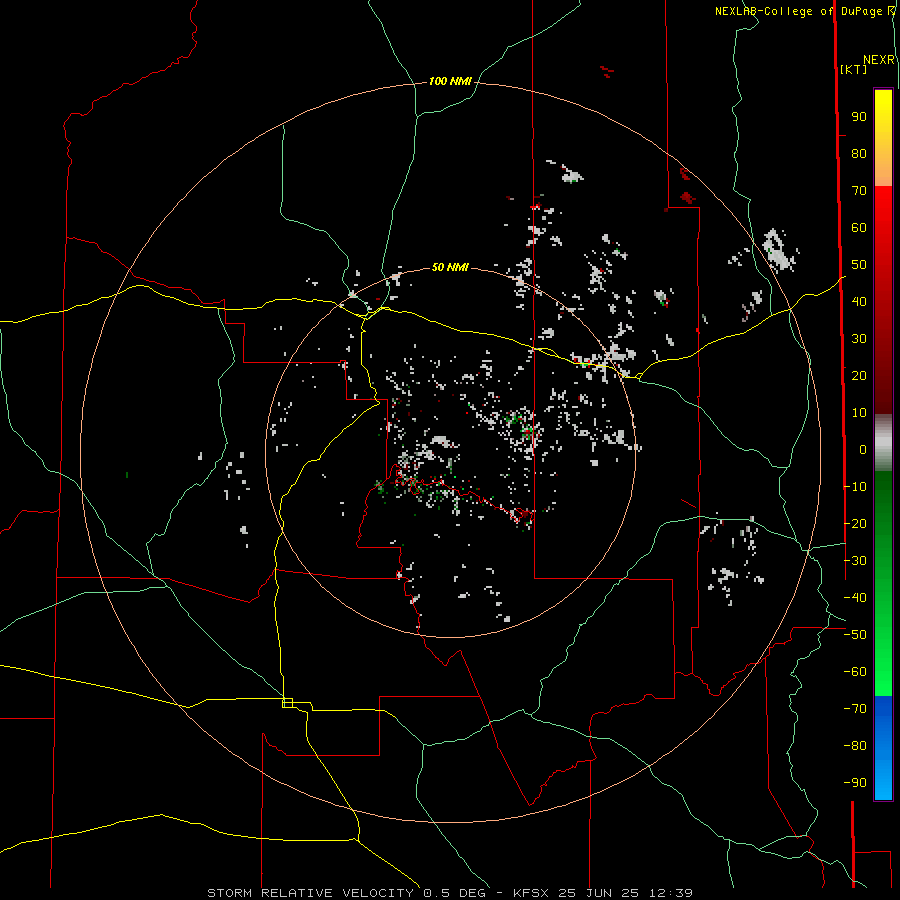Click the -70 label on the velocity scale
This screenshot has height=900, width=900.
855,709
